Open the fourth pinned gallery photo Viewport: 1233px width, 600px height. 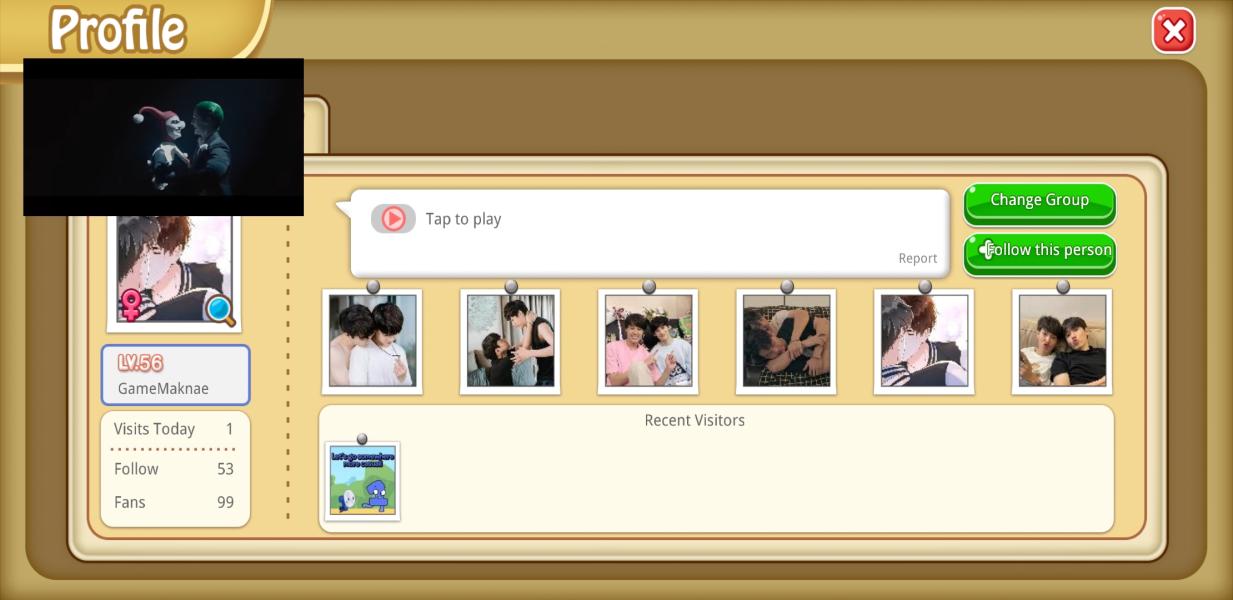point(786,341)
